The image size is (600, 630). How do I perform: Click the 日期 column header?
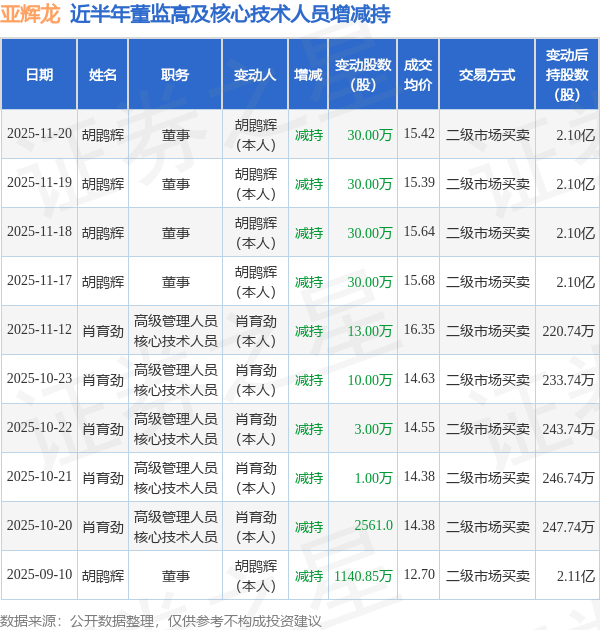tap(39, 75)
